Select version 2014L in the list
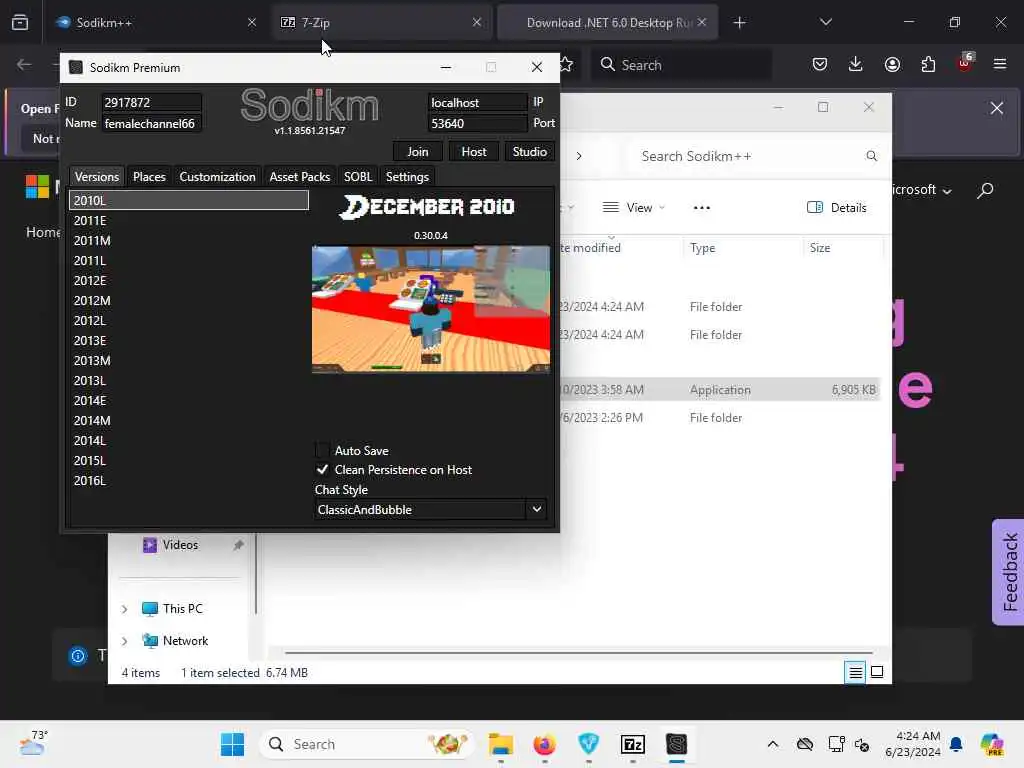Screen dimensions: 1024x768 tap(189, 440)
